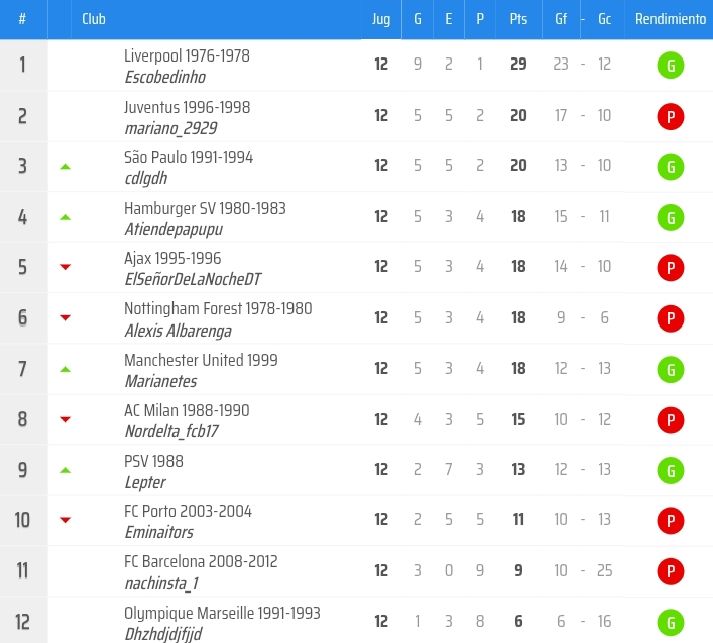713x643 pixels.
Task: Sort table by the Pts column header
Action: (518, 19)
